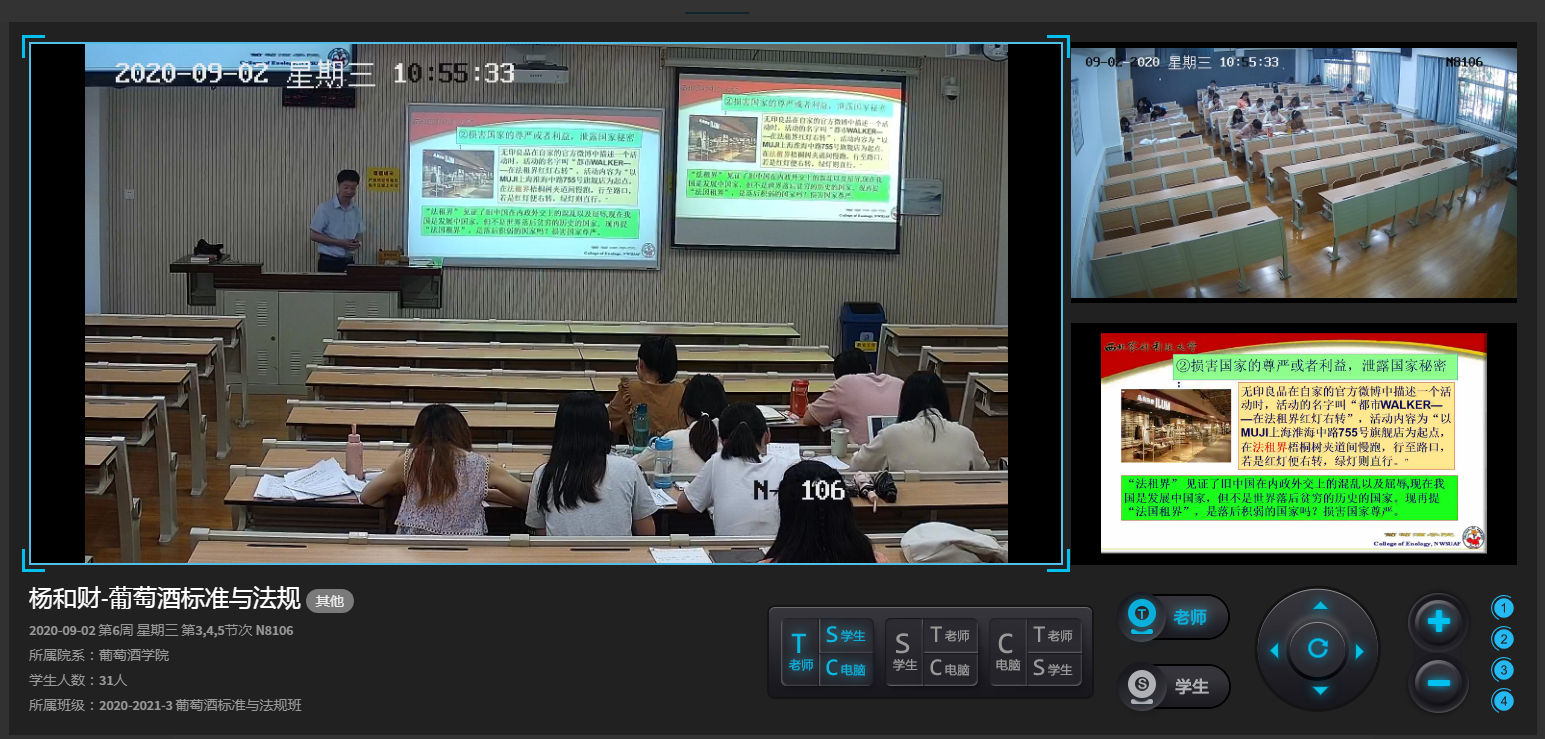Screen dimensions: 1545x739
Task: Select camera preset 3
Action: 1503,670
